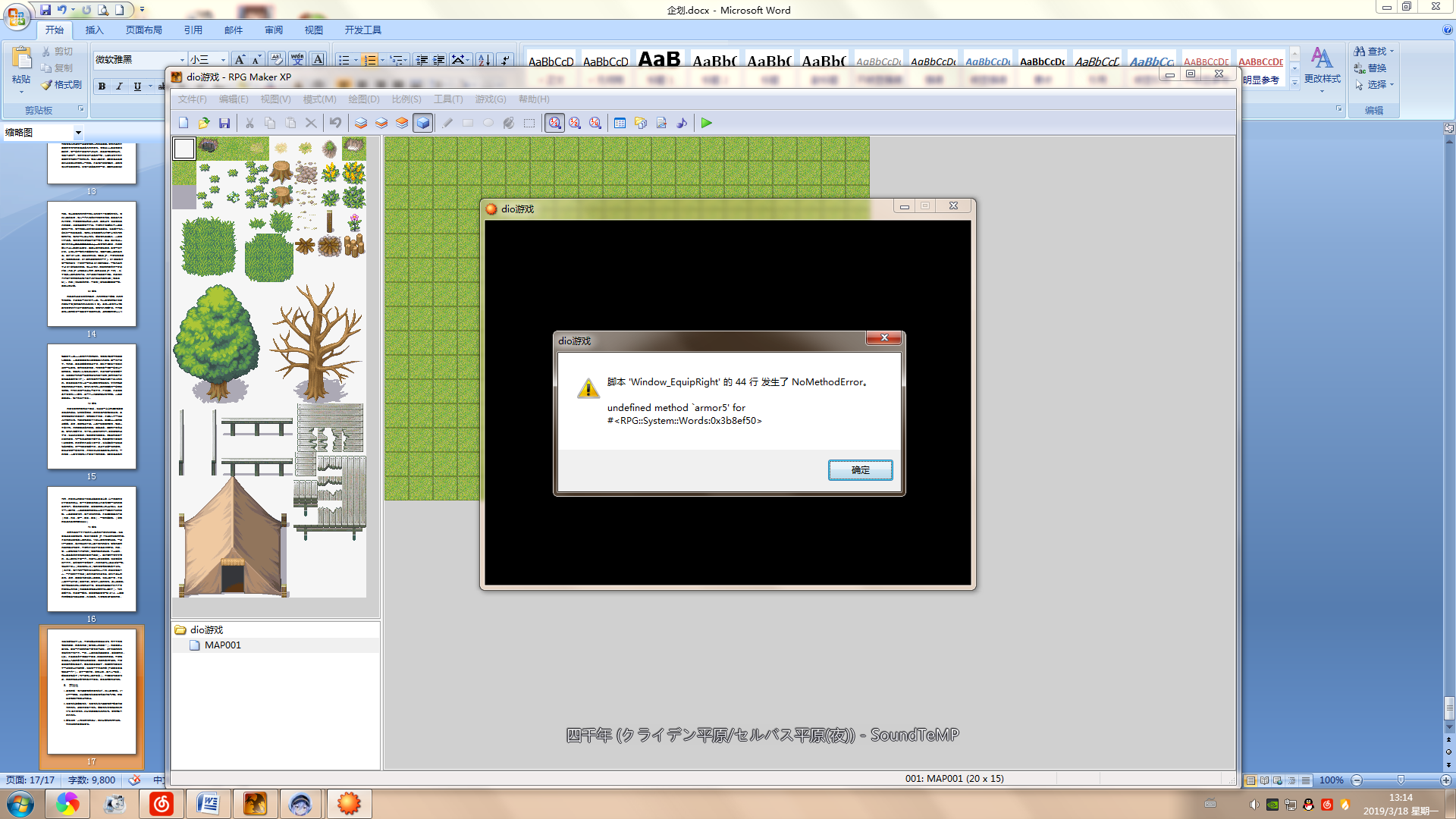Open the font size dropdown 小三
This screenshot has height=819, width=1456.
tap(223, 59)
